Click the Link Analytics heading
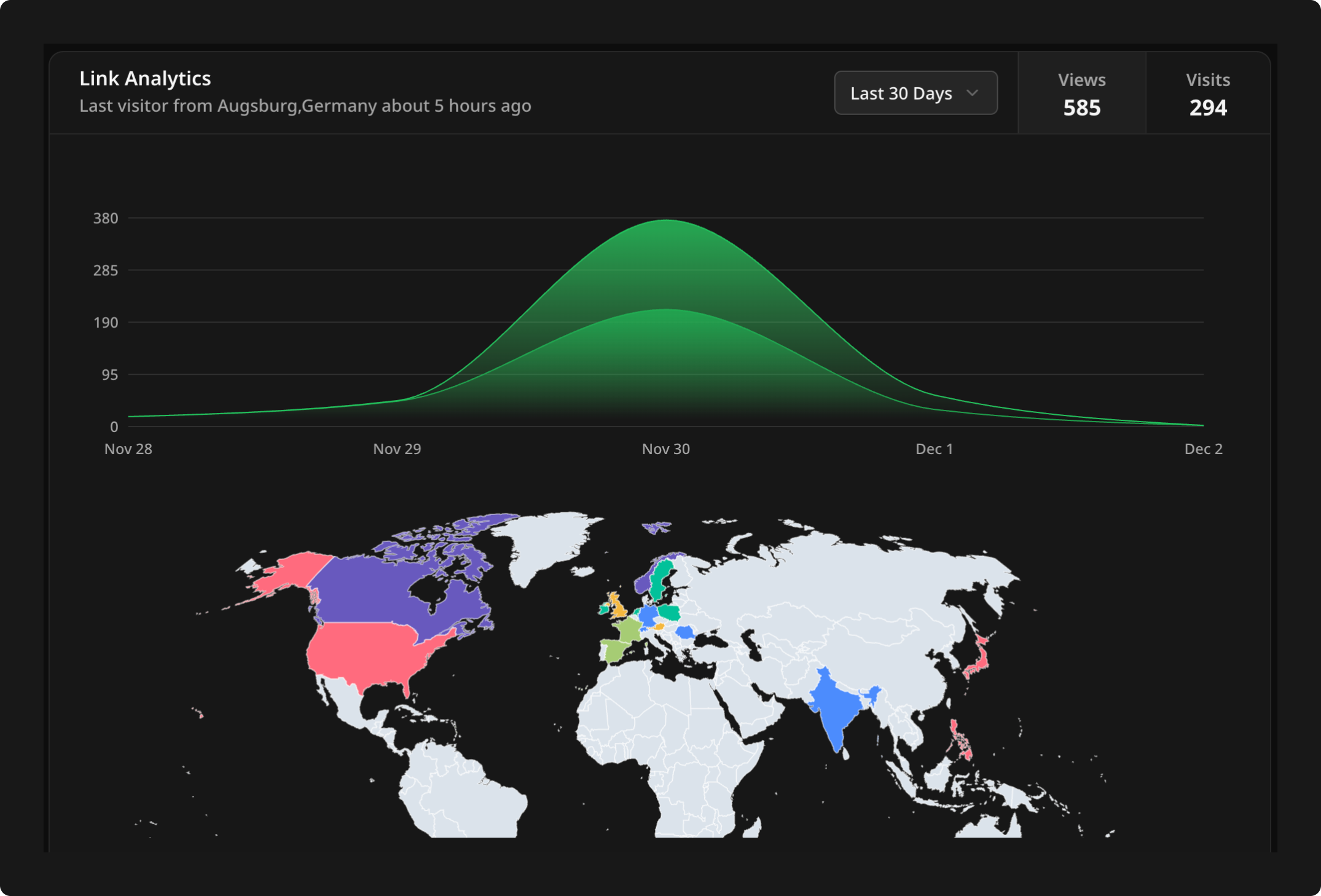Screen dimensions: 1321x896 145,79
